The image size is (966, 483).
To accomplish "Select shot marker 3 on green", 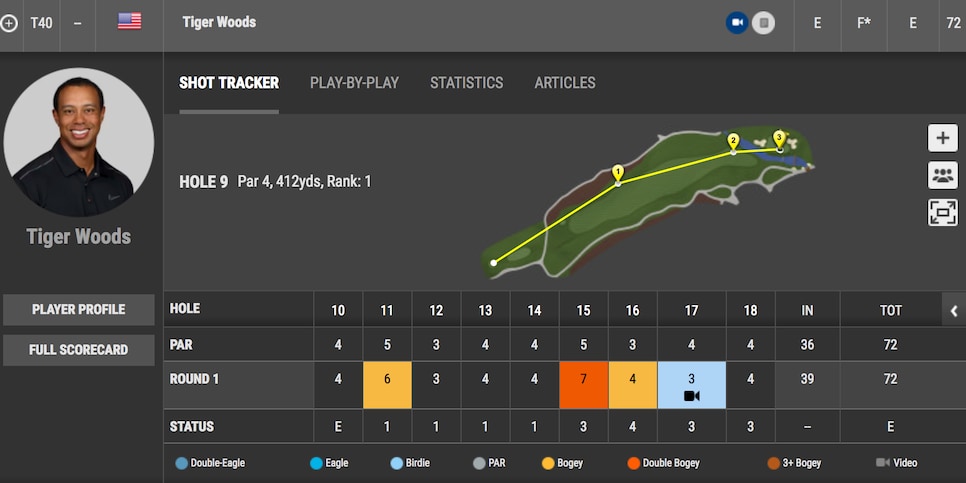I will (779, 139).
